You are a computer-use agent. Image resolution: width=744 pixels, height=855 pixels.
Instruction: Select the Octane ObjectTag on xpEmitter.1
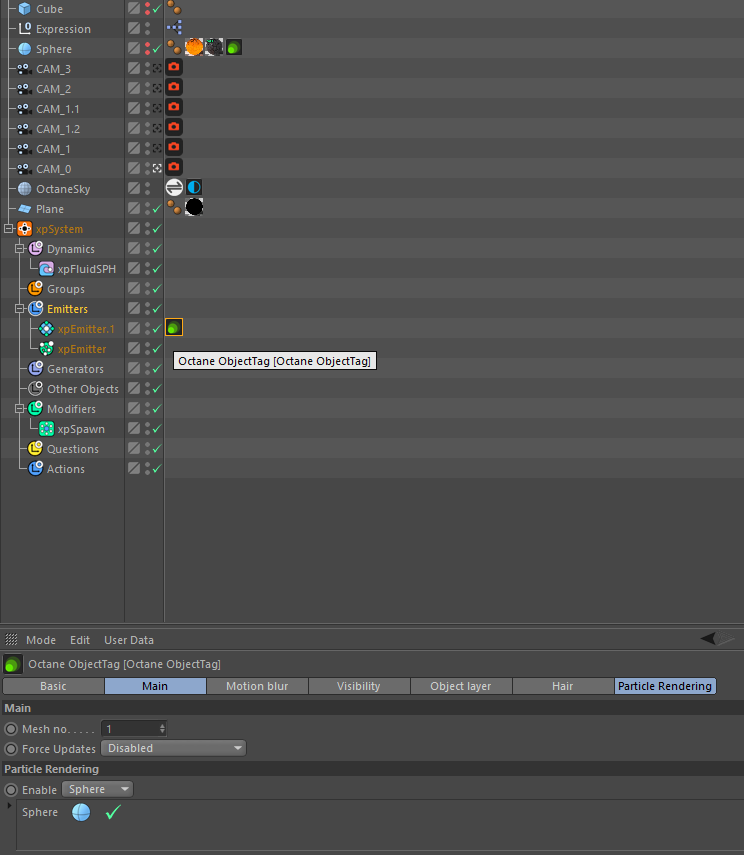click(174, 328)
